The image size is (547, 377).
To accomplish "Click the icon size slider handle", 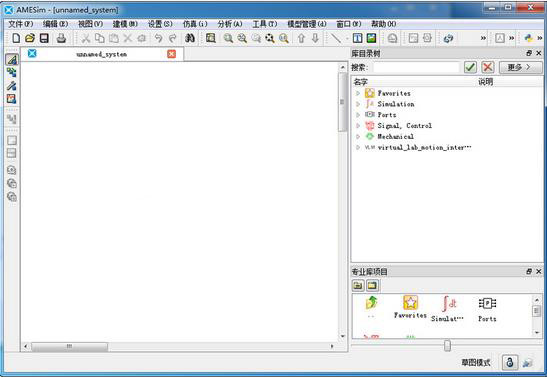I will (447, 346).
